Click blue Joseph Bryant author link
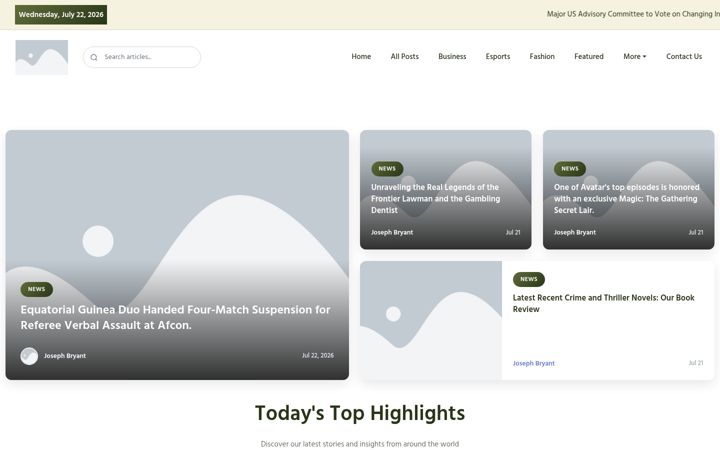Screen dimensions: 720x450 [534, 363]
